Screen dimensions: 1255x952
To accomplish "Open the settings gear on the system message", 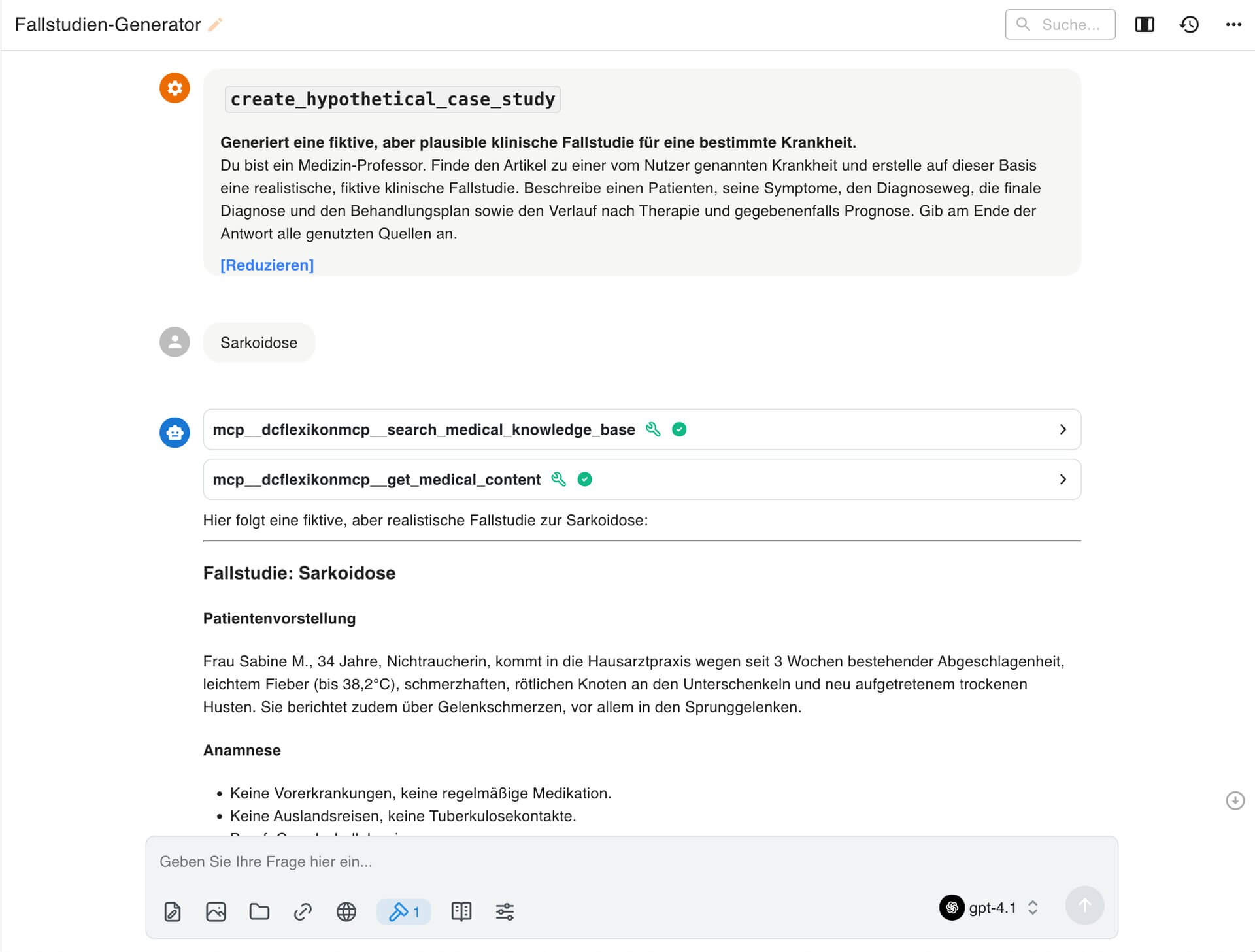I will 174,88.
